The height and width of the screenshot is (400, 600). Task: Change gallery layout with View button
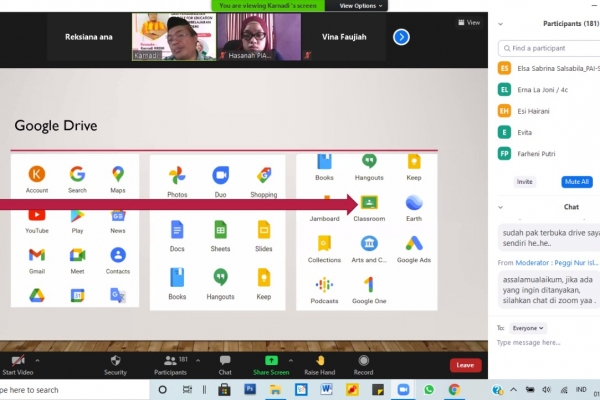click(x=469, y=23)
